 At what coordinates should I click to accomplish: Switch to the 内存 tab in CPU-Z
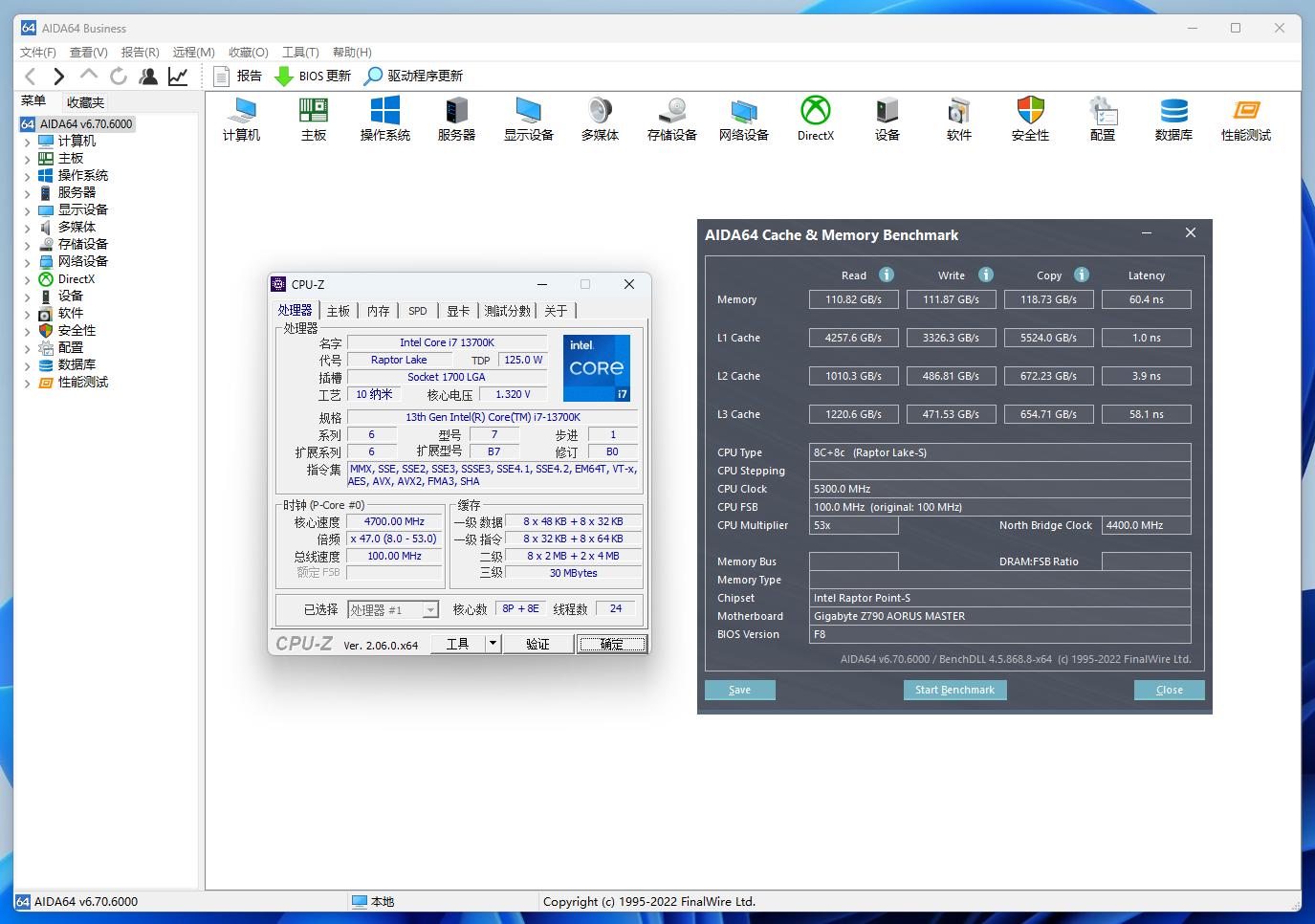377,310
